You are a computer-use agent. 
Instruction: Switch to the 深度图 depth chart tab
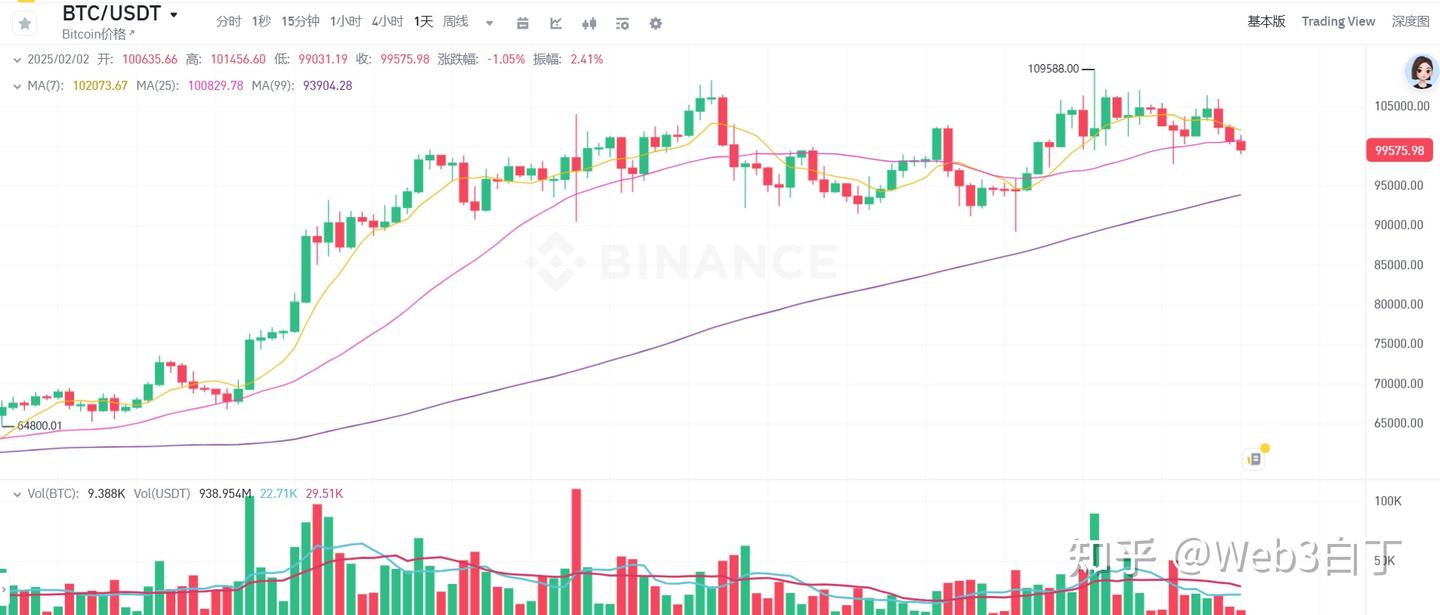pyautogui.click(x=1411, y=21)
